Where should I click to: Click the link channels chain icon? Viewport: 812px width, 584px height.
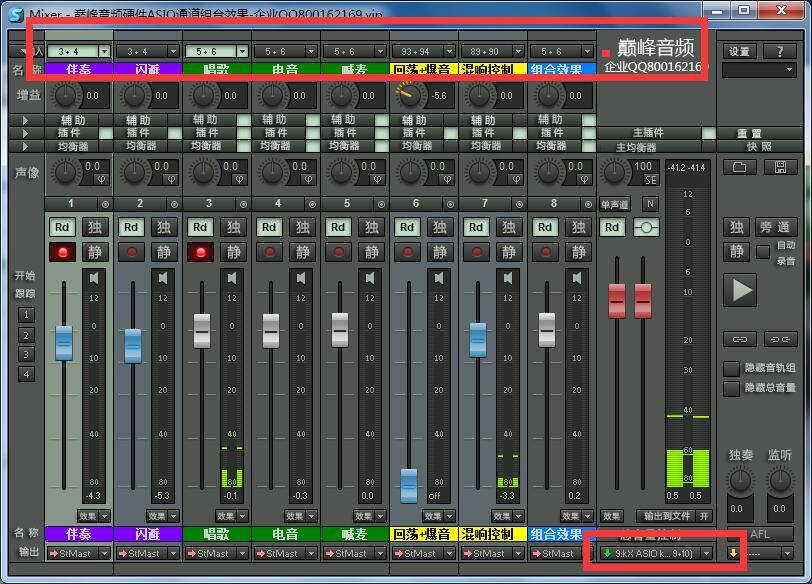[x=740, y=340]
